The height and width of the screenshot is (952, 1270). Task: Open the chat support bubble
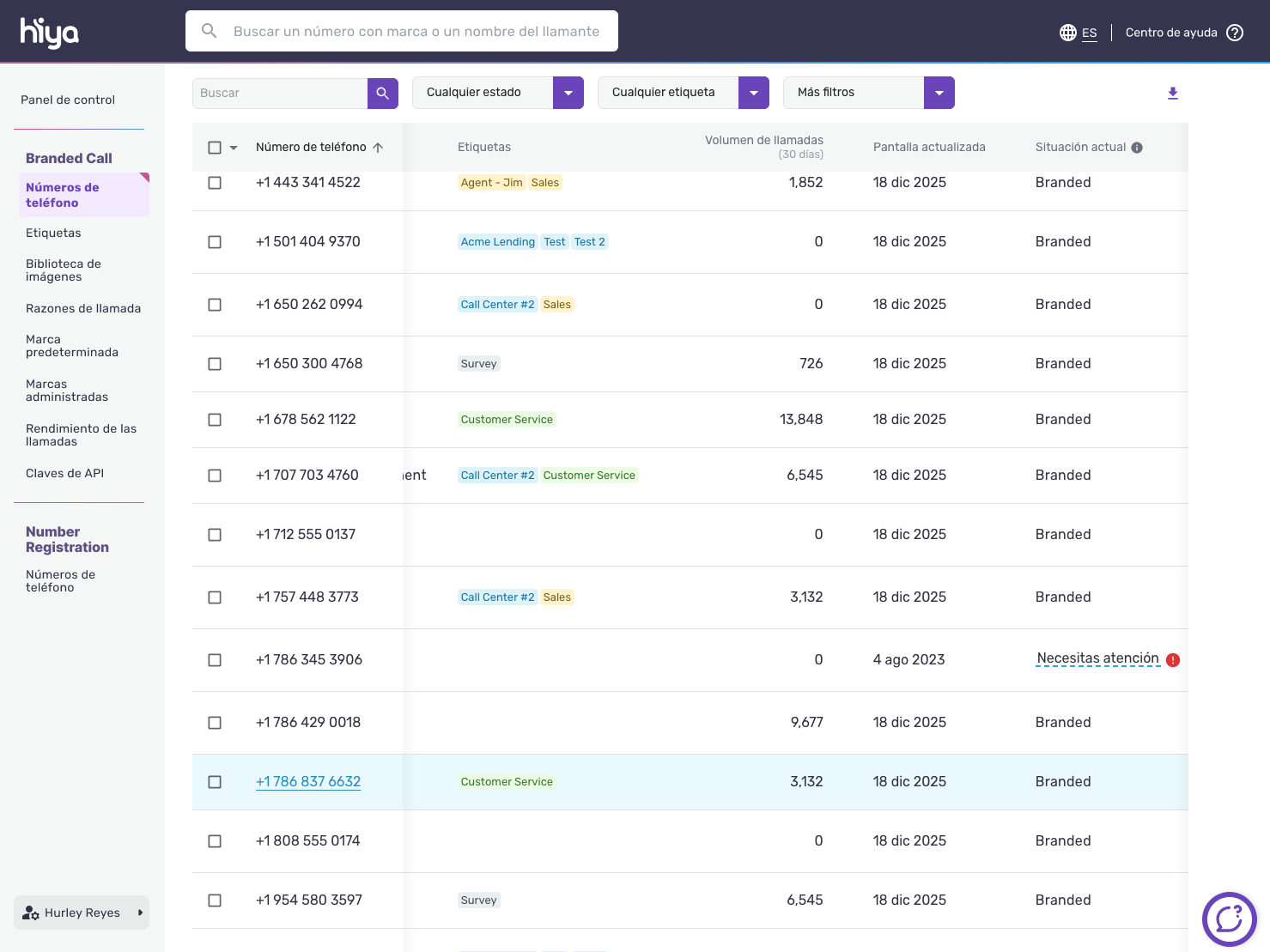(1229, 919)
